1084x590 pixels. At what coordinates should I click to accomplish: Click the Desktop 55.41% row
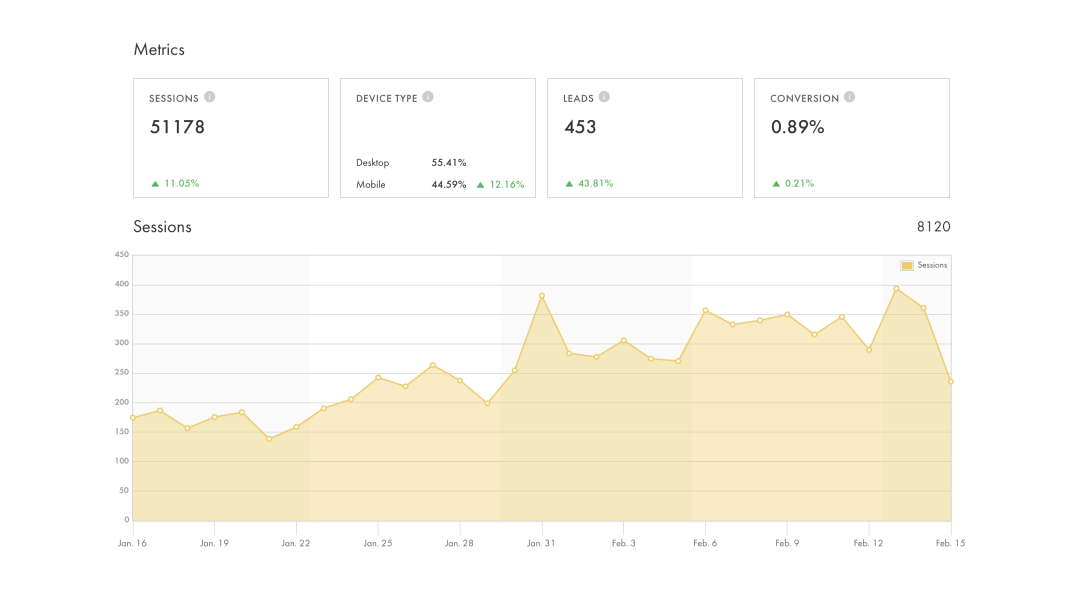pyautogui.click(x=411, y=162)
